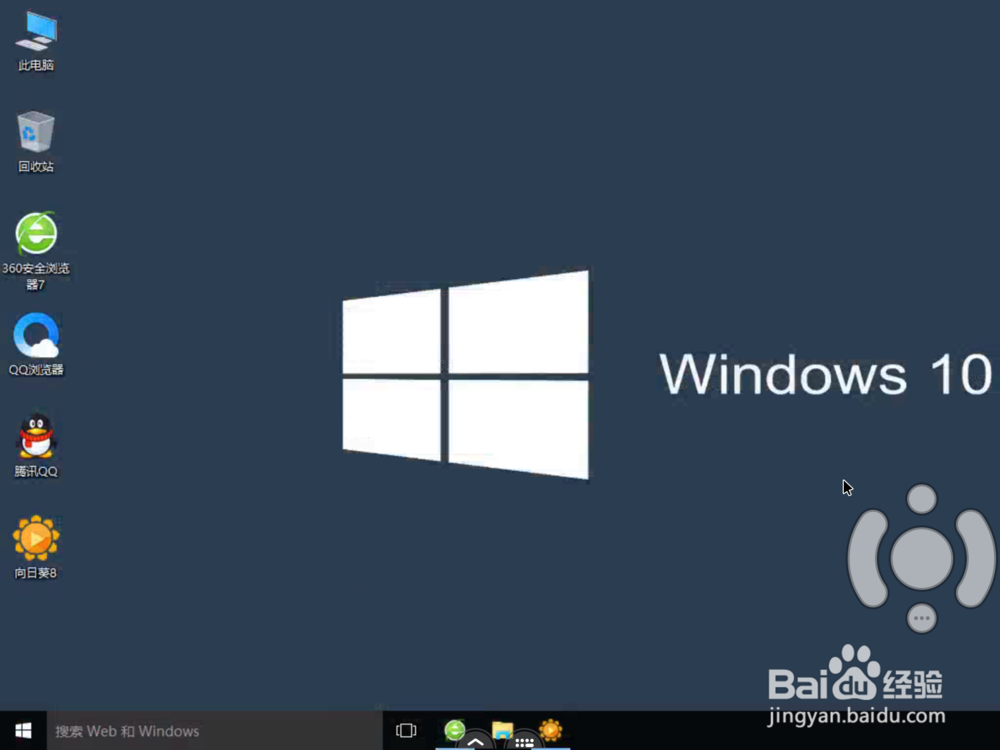
Task: Open the 此电脑 desktop icon
Action: pos(36,41)
